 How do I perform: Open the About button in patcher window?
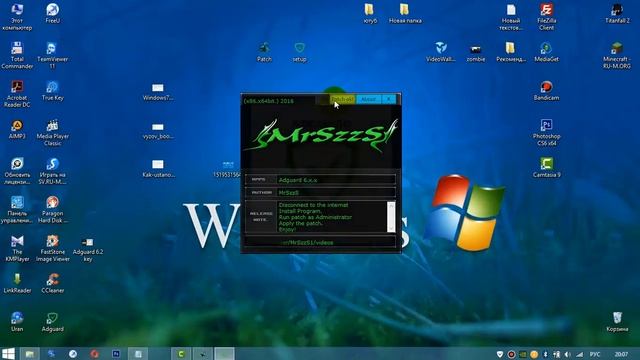click(369, 99)
